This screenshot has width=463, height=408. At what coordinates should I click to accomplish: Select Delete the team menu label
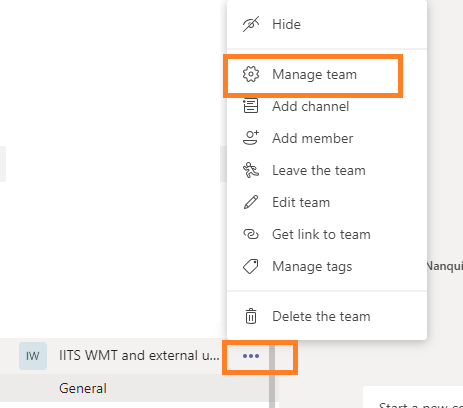321,316
